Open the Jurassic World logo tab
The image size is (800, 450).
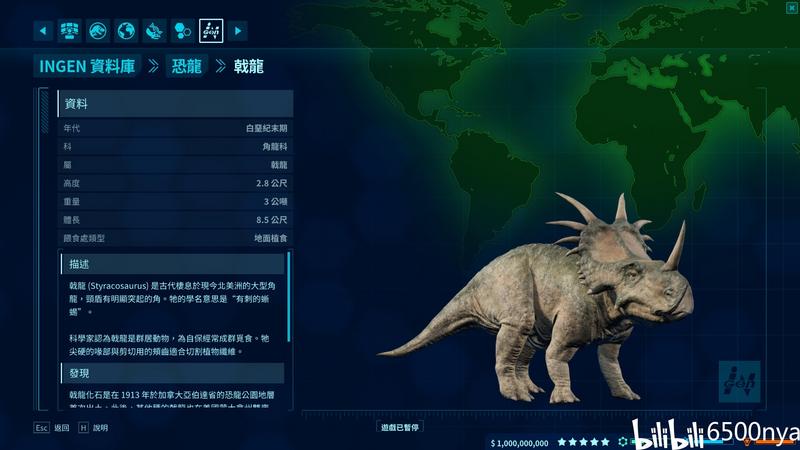click(x=97, y=31)
